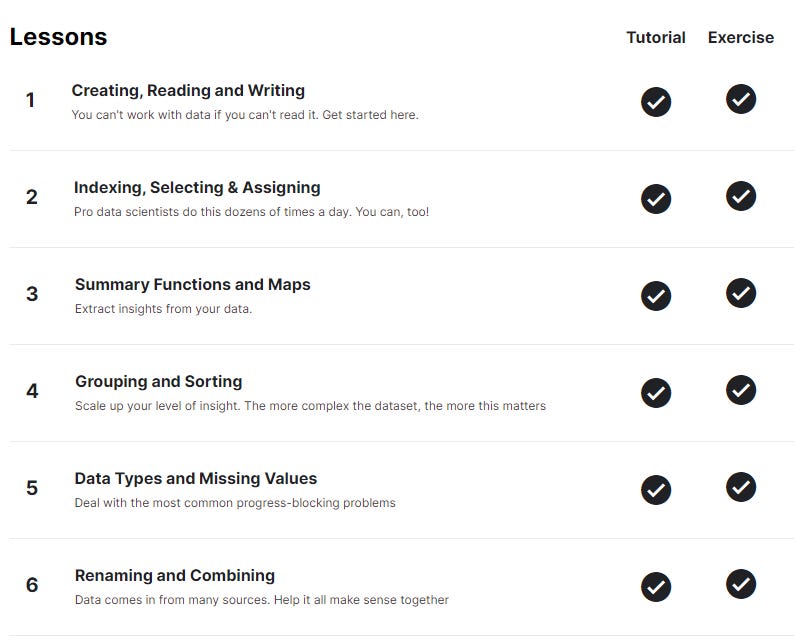Image resolution: width=794 pixels, height=640 pixels.
Task: Click the Grouping and Sorting tutorial checkmark
Action: coord(656,393)
